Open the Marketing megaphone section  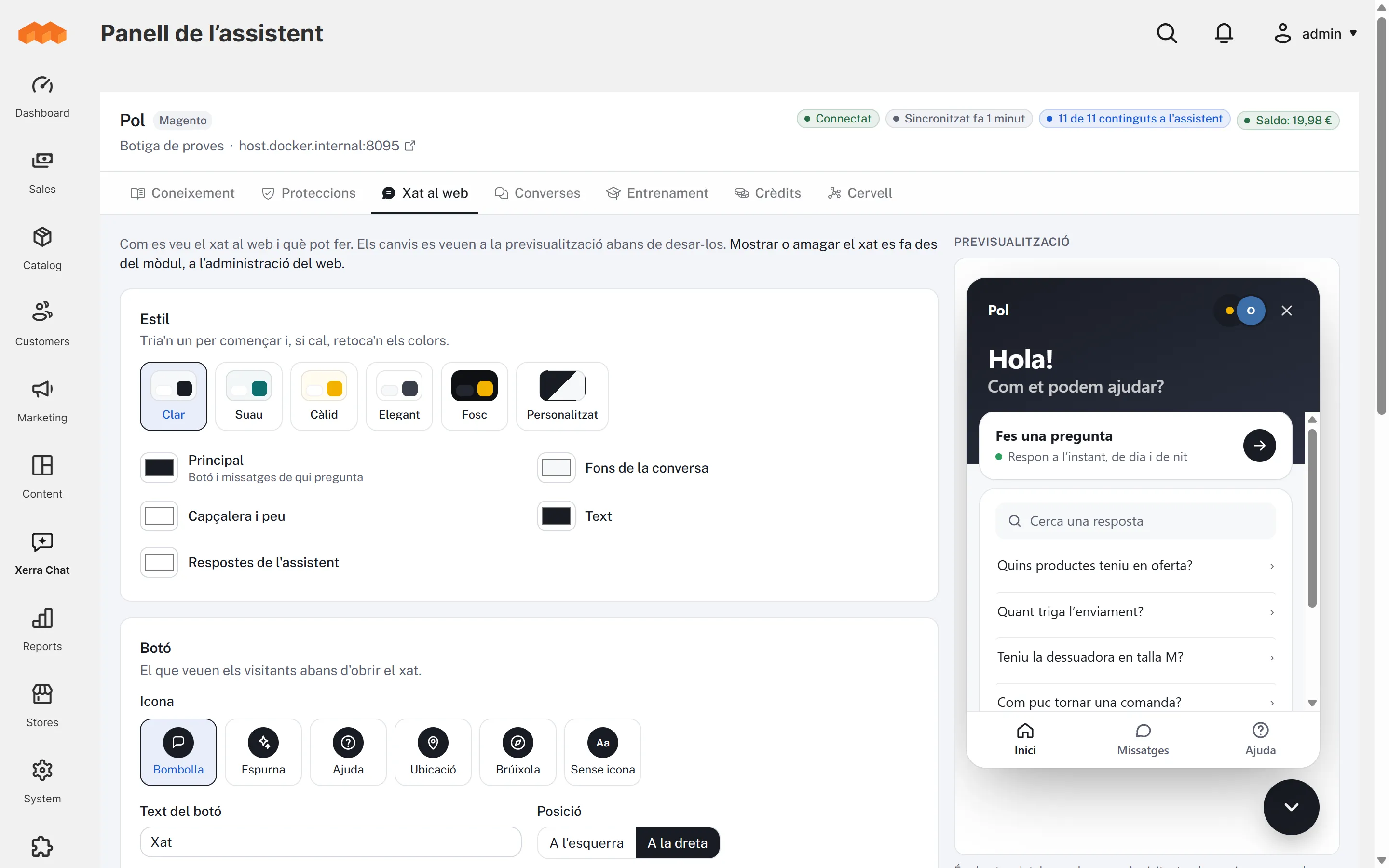pos(42,401)
